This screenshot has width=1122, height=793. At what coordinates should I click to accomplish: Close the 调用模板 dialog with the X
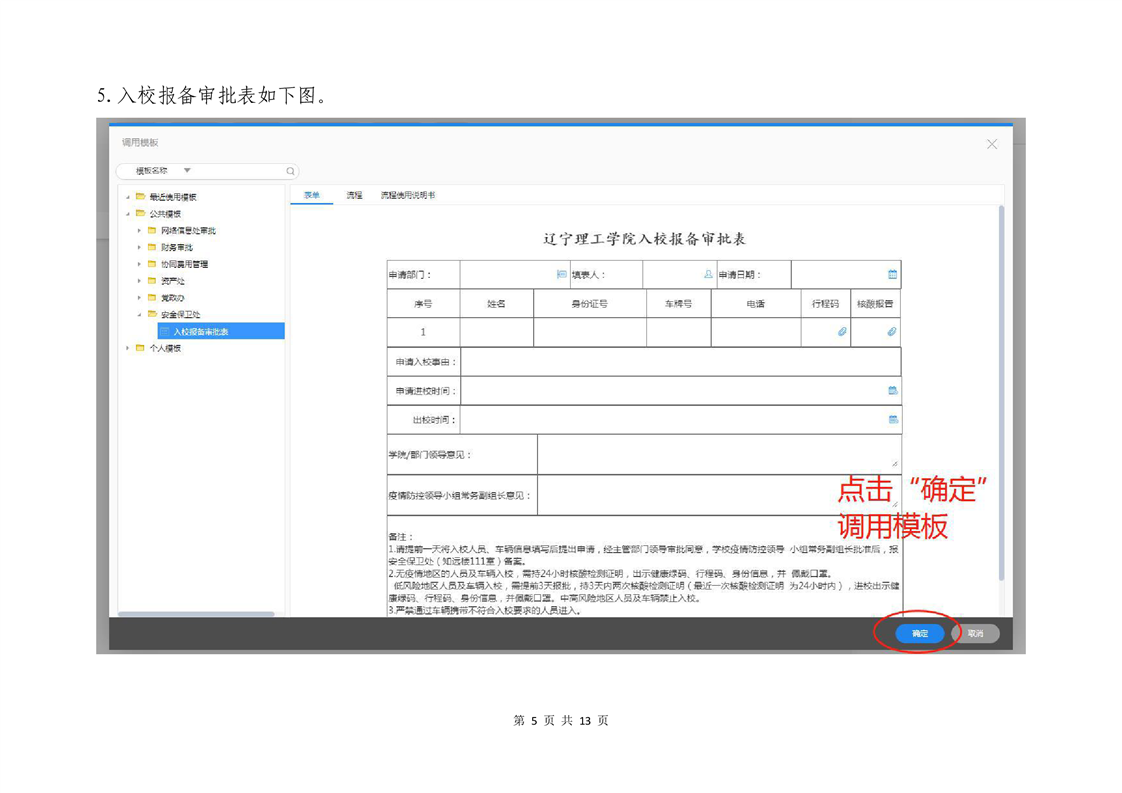[992, 144]
